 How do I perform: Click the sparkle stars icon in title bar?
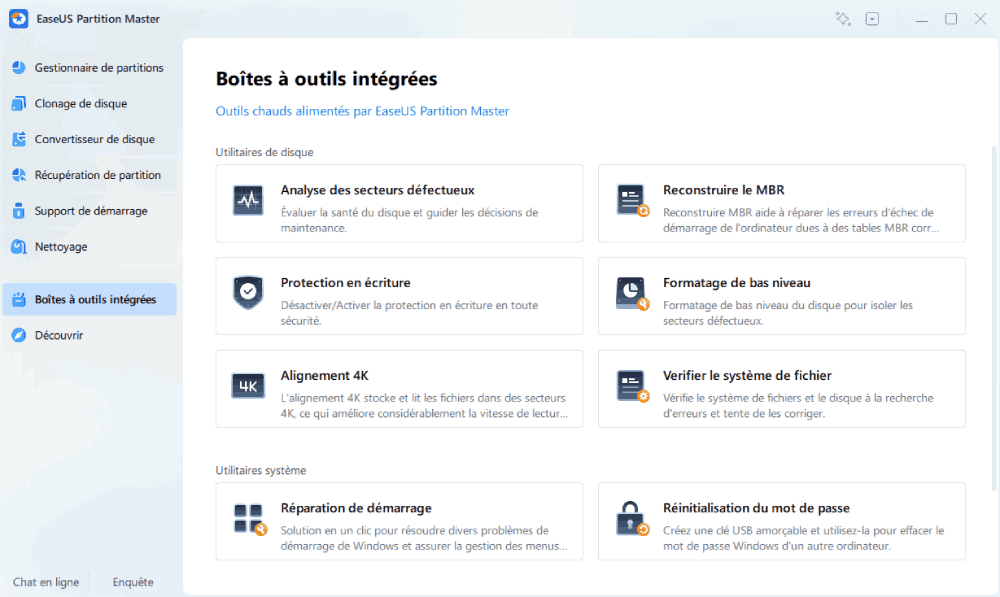point(843,18)
